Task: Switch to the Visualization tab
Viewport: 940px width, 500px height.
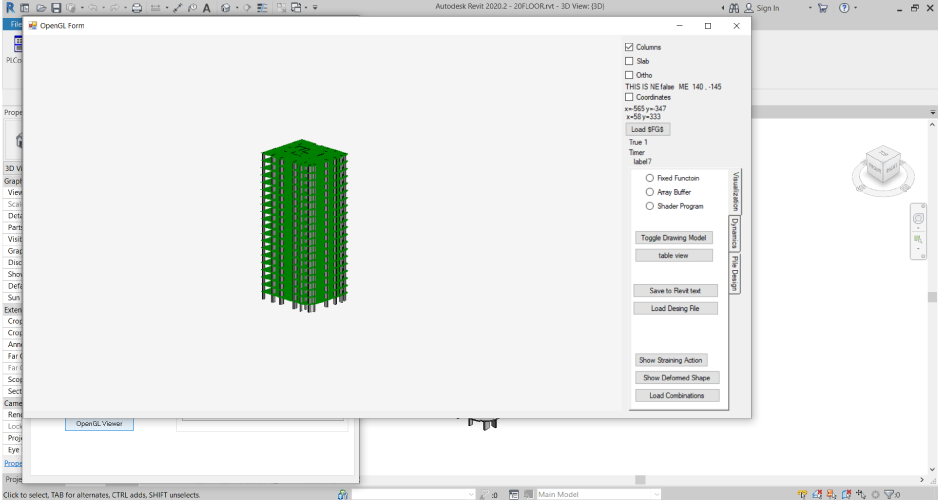Action: pyautogui.click(x=736, y=191)
